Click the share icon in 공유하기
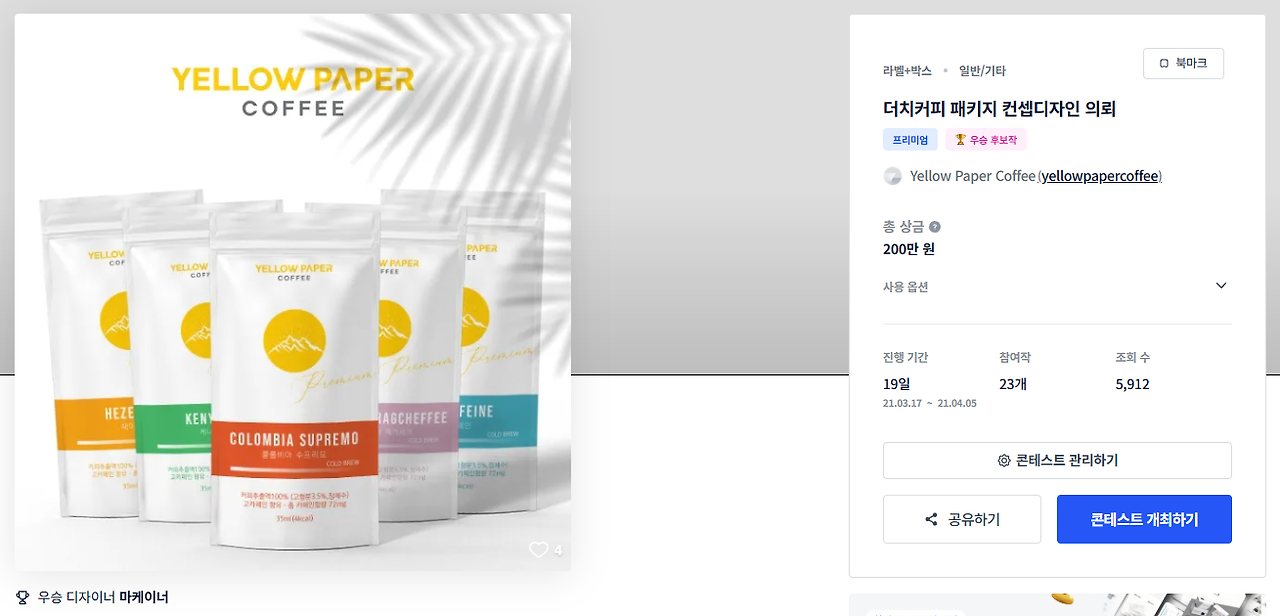 (931, 520)
